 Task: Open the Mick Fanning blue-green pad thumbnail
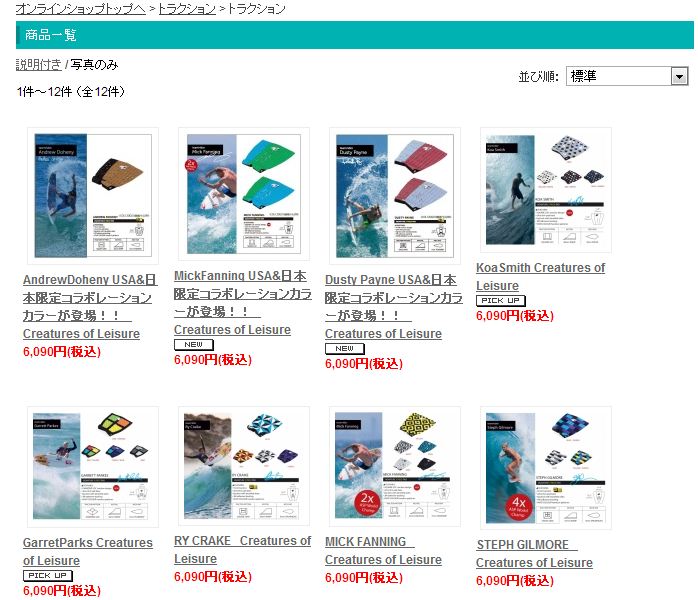coord(244,194)
